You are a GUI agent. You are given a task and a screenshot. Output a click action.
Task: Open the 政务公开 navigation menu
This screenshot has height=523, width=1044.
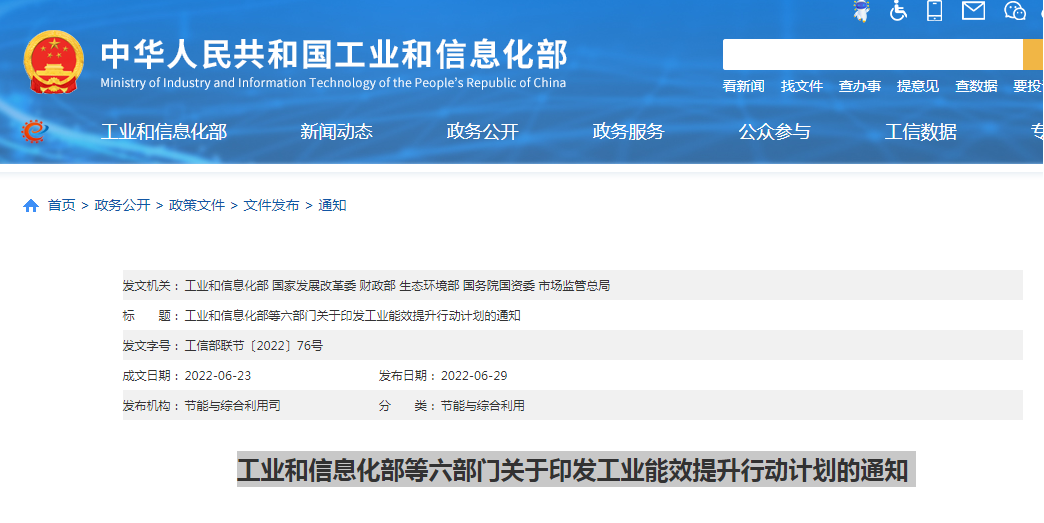483,132
